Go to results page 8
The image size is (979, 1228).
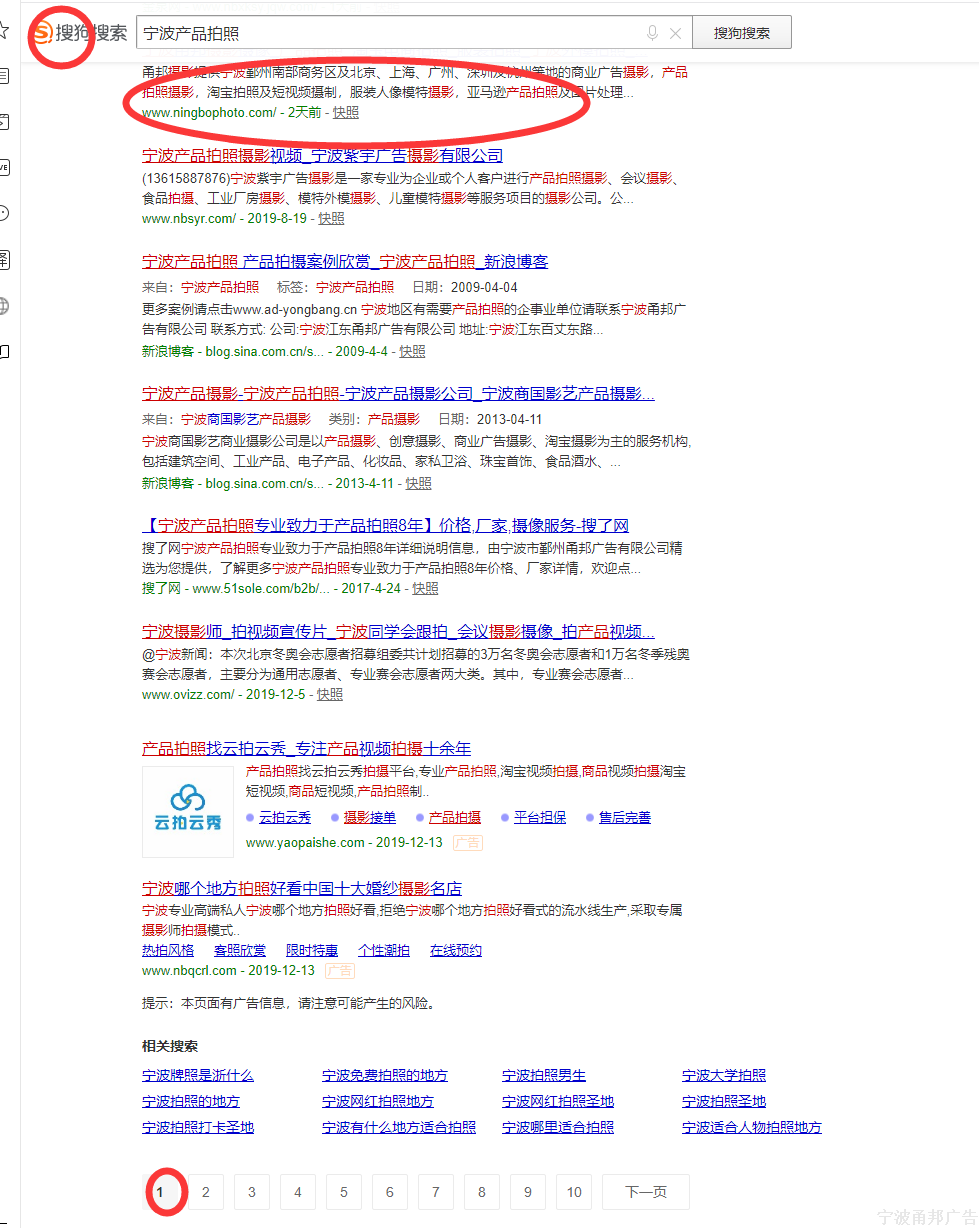coord(482,1192)
